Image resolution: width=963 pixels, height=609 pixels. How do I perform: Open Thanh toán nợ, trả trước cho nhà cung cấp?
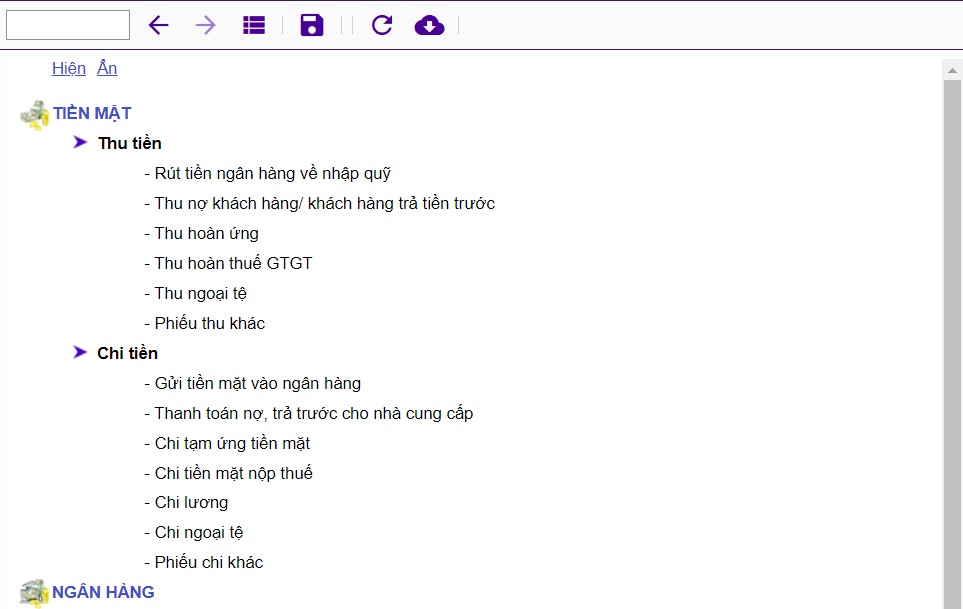tap(313, 414)
